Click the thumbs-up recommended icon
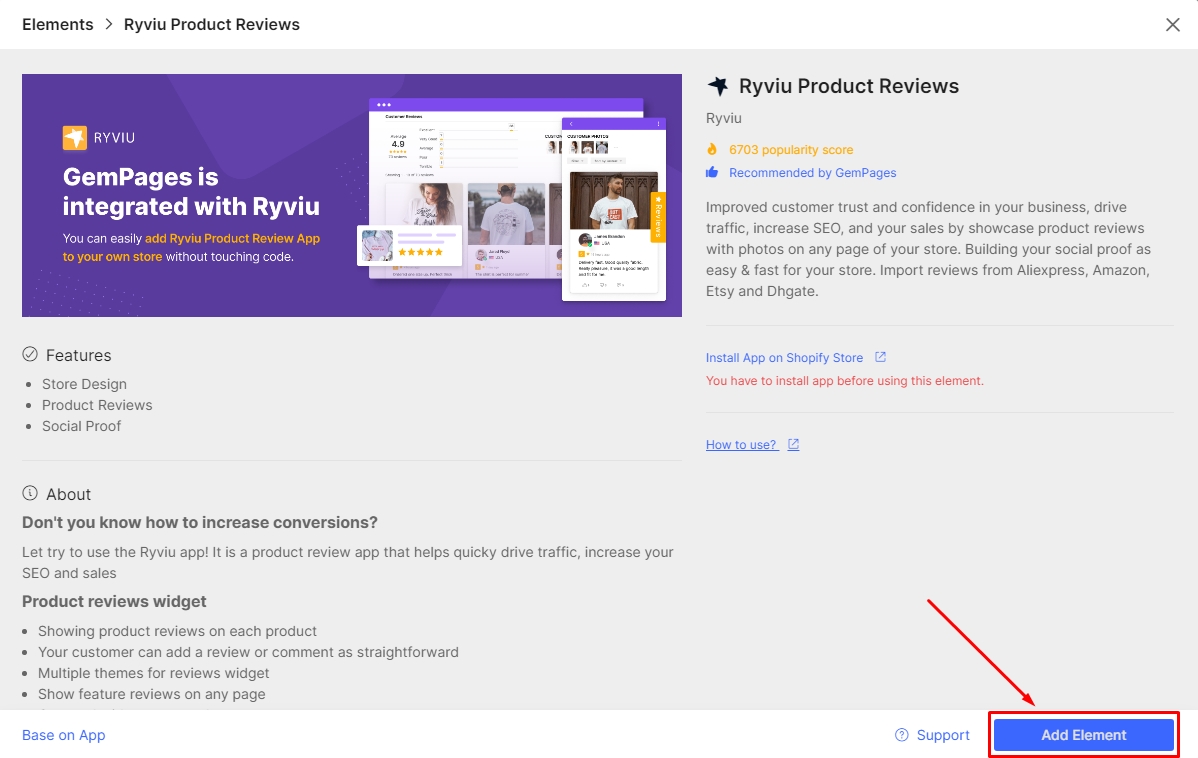Image resolution: width=1198 pixels, height=758 pixels. pos(712,172)
